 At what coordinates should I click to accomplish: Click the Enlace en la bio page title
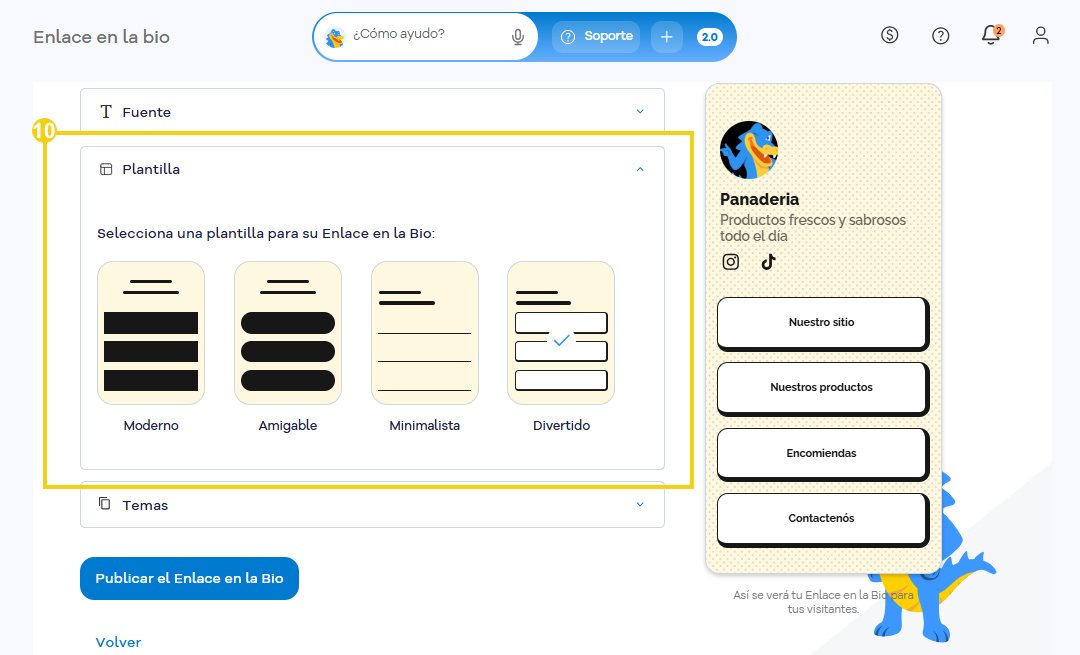(x=101, y=37)
